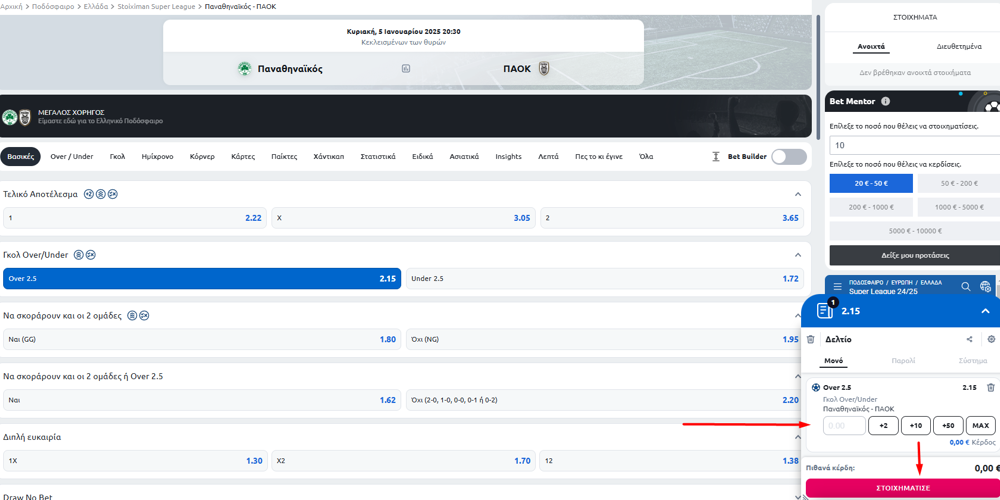The image size is (1000, 500).
Task: Pick double chance X2 at 1.70
Action: pos(404,460)
